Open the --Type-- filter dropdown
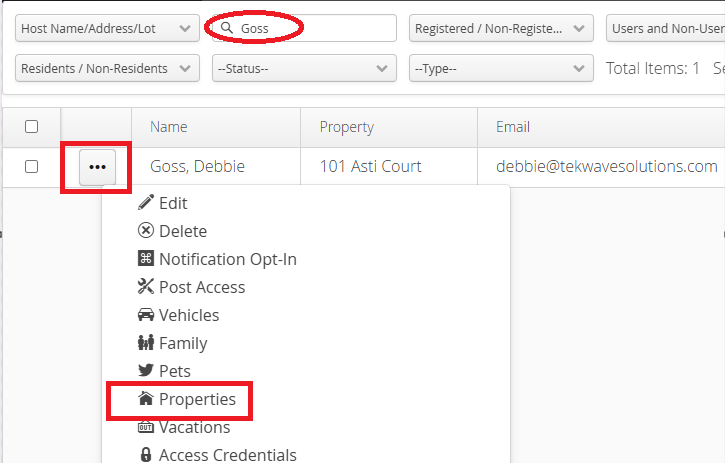Screen dimensions: 725x463 [501, 68]
